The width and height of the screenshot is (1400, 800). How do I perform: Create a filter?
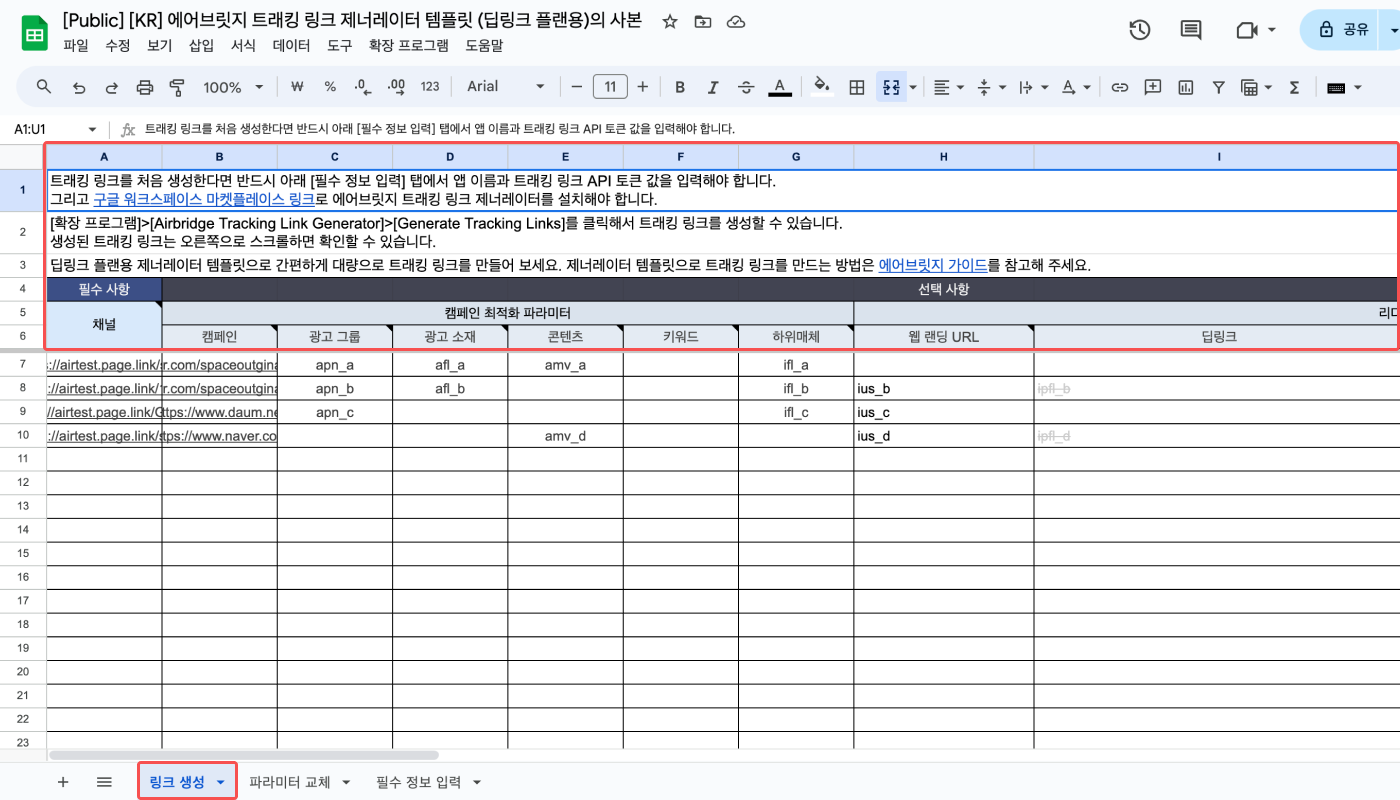(x=1219, y=87)
